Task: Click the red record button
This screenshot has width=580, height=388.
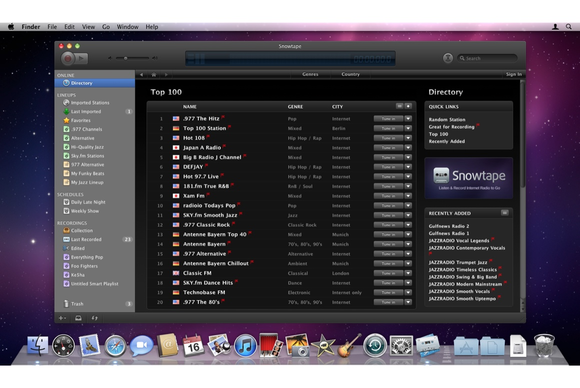Action: (68, 58)
